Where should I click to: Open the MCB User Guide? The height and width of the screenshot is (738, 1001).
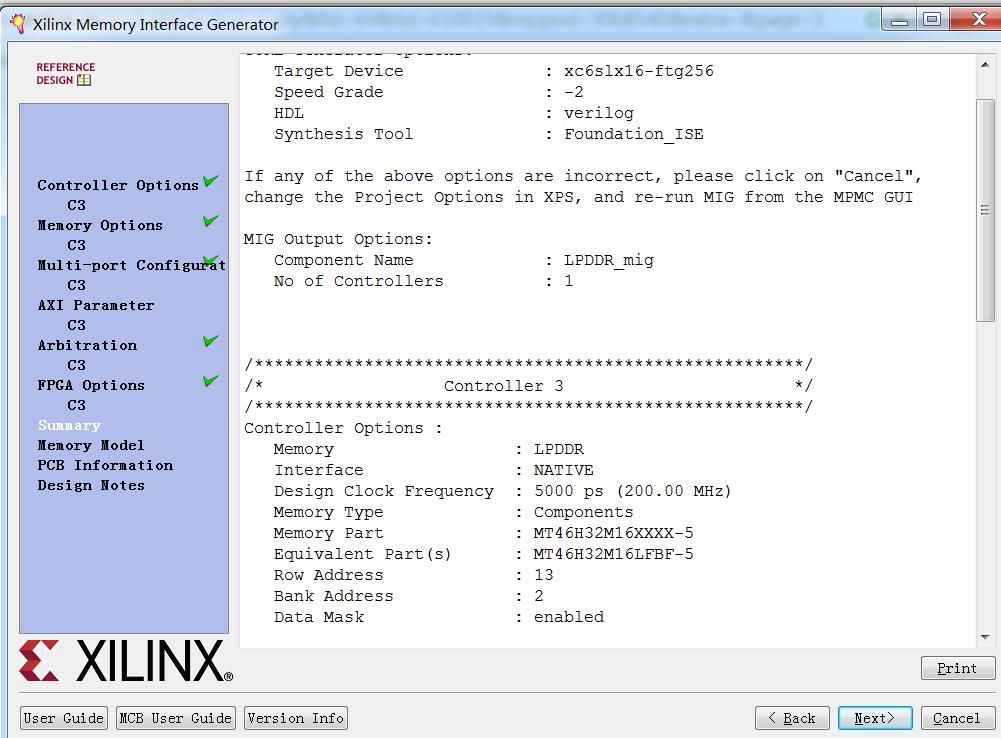pyautogui.click(x=176, y=718)
